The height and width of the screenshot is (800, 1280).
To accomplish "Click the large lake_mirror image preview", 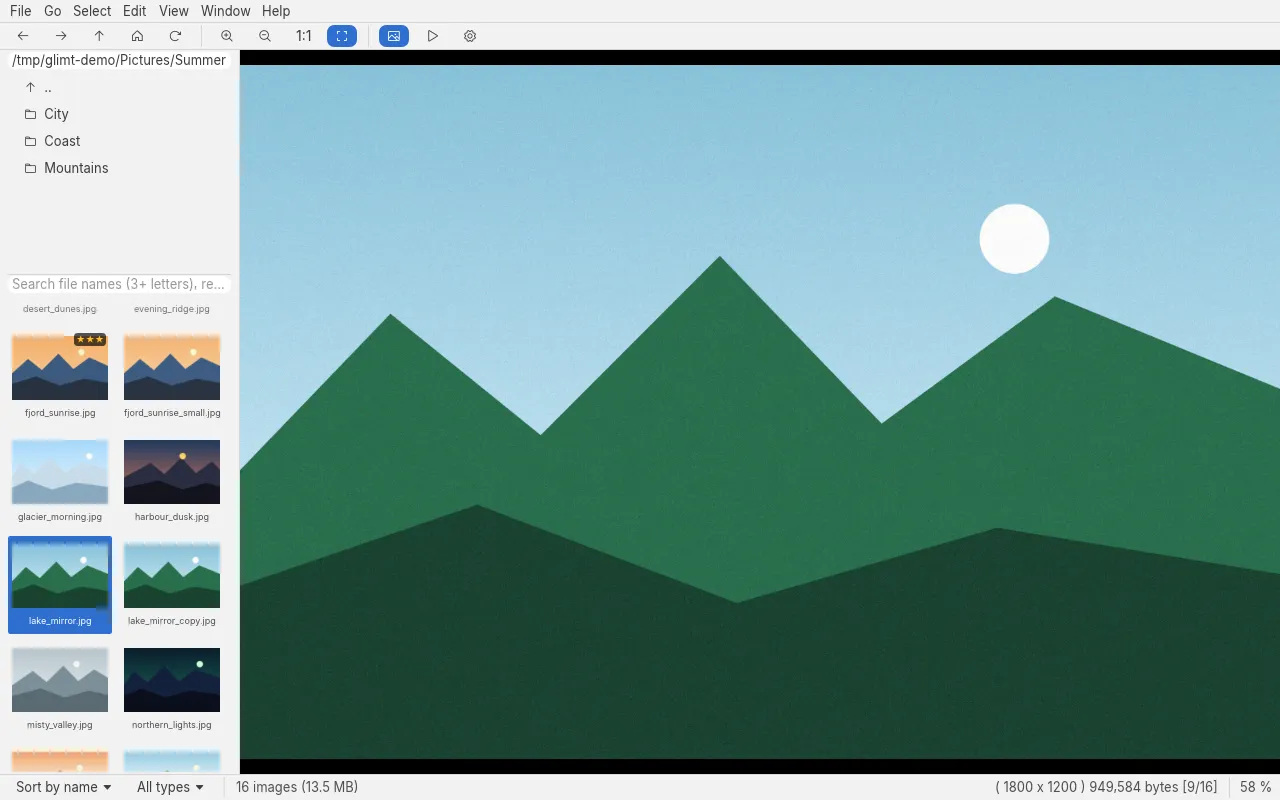I will pyautogui.click(x=760, y=412).
